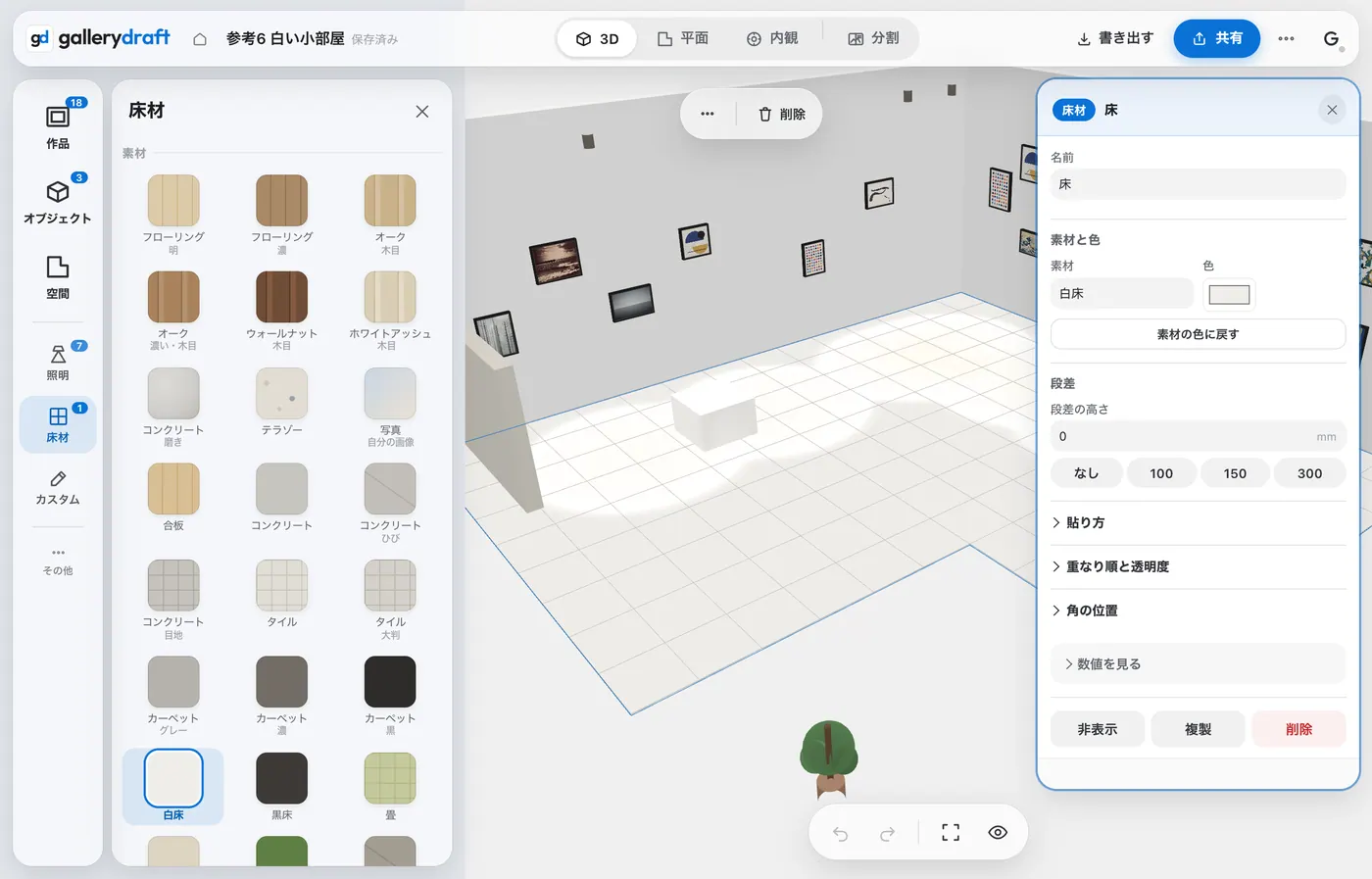This screenshot has width=1372, height=879.
Task: Click the 書き出す export button
Action: (1115, 39)
